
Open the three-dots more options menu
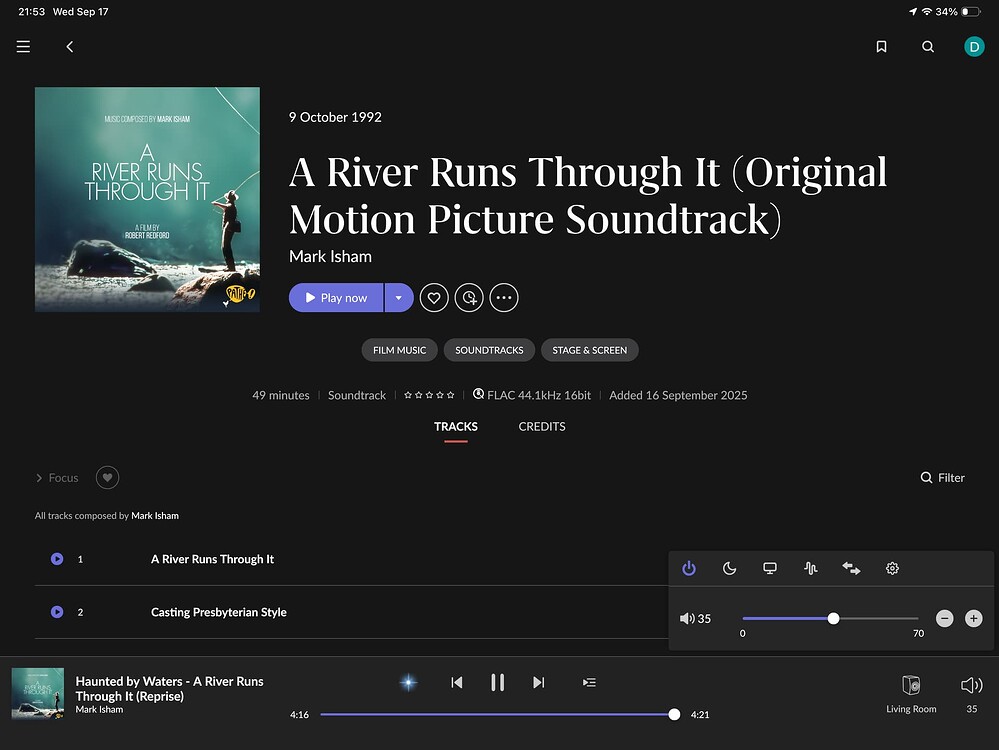[504, 298]
